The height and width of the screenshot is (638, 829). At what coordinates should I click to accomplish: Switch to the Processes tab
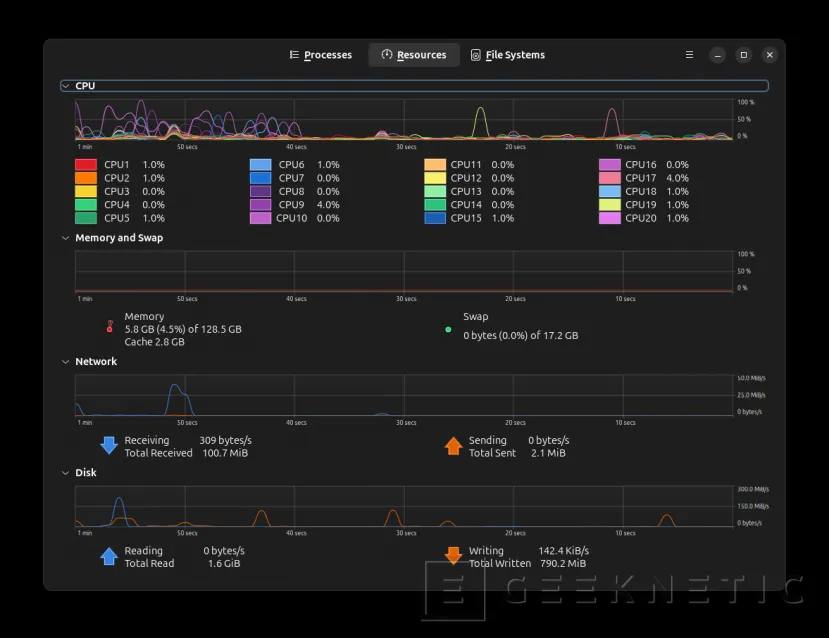click(x=320, y=55)
